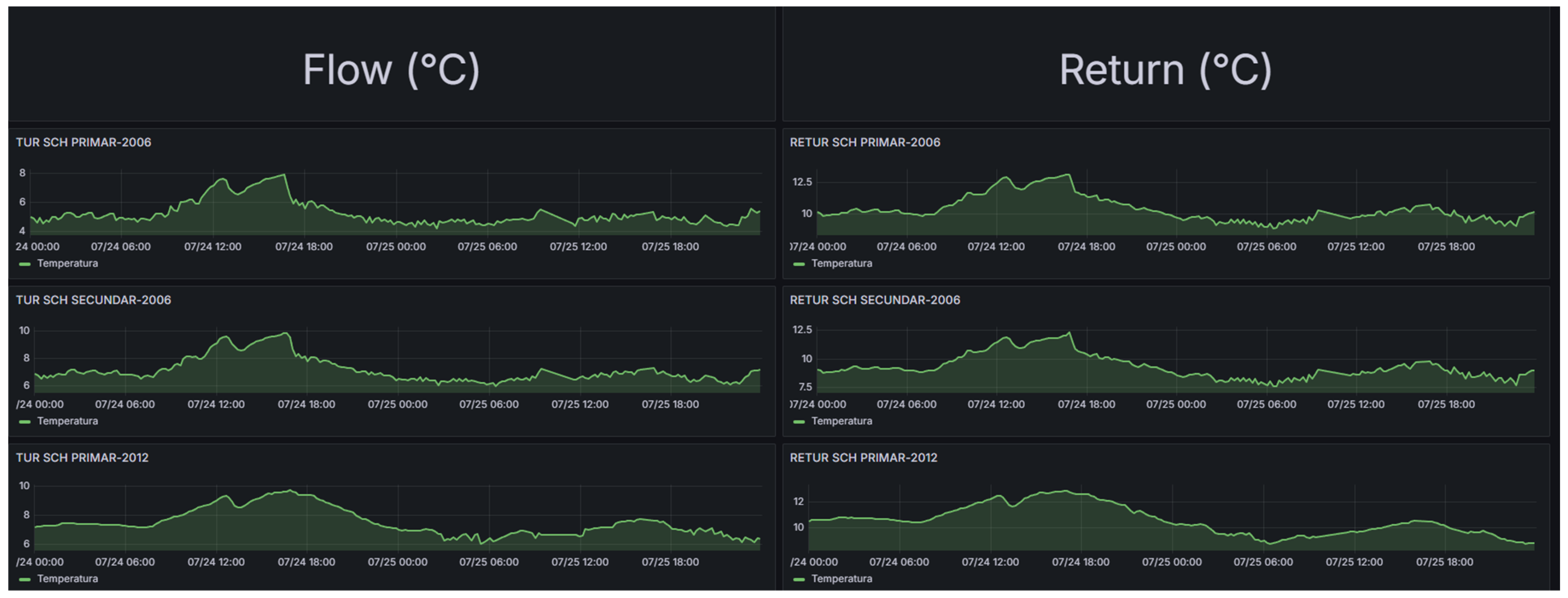Click green legend color swatch in TUR SCH SECUNDAR-2006
1568x598 pixels.
point(25,422)
